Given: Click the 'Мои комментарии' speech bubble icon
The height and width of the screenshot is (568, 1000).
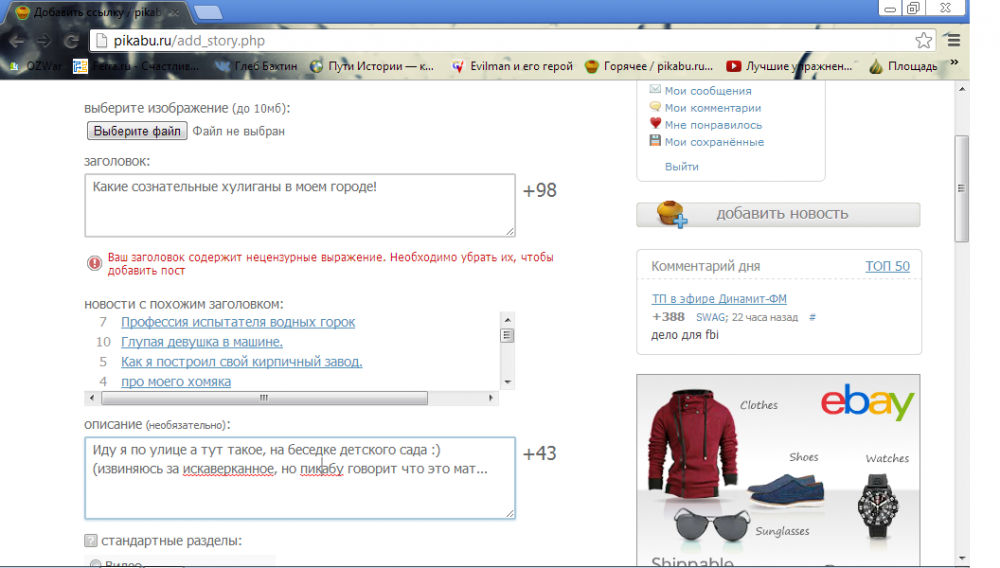Looking at the screenshot, I should coord(656,107).
